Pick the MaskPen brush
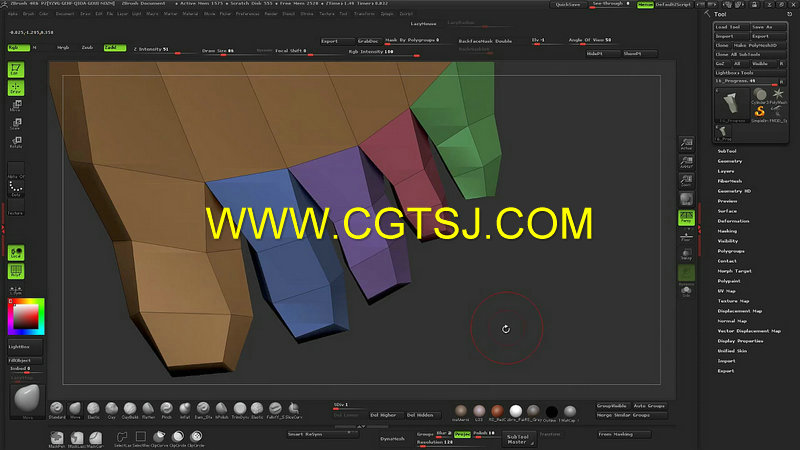This screenshot has width=800, height=450. pos(57,439)
